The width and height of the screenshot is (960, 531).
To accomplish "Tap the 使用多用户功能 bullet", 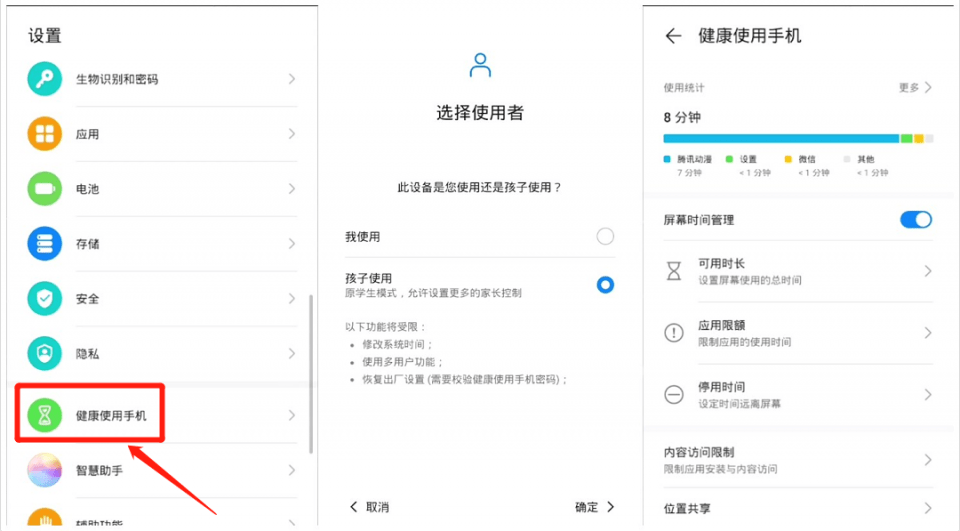I will coord(402,362).
